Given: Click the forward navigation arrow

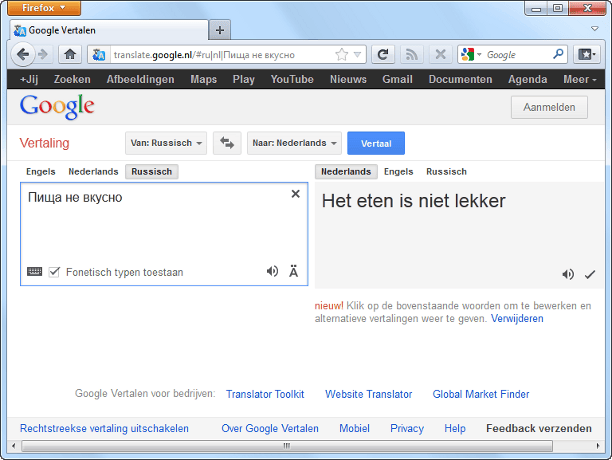Looking at the screenshot, I should click(43, 55).
